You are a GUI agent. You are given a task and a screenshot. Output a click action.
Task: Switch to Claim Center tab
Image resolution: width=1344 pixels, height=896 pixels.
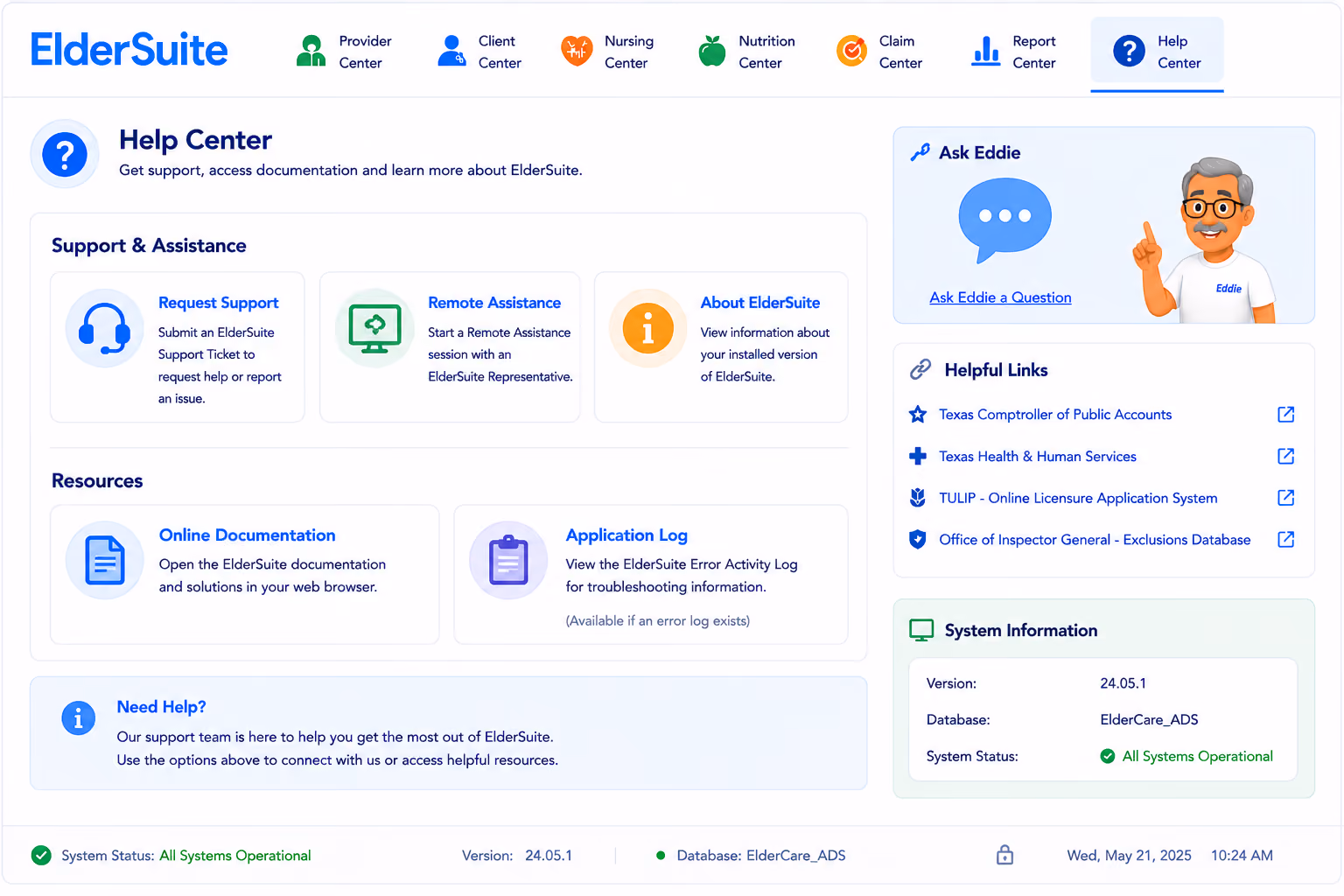pos(879,52)
